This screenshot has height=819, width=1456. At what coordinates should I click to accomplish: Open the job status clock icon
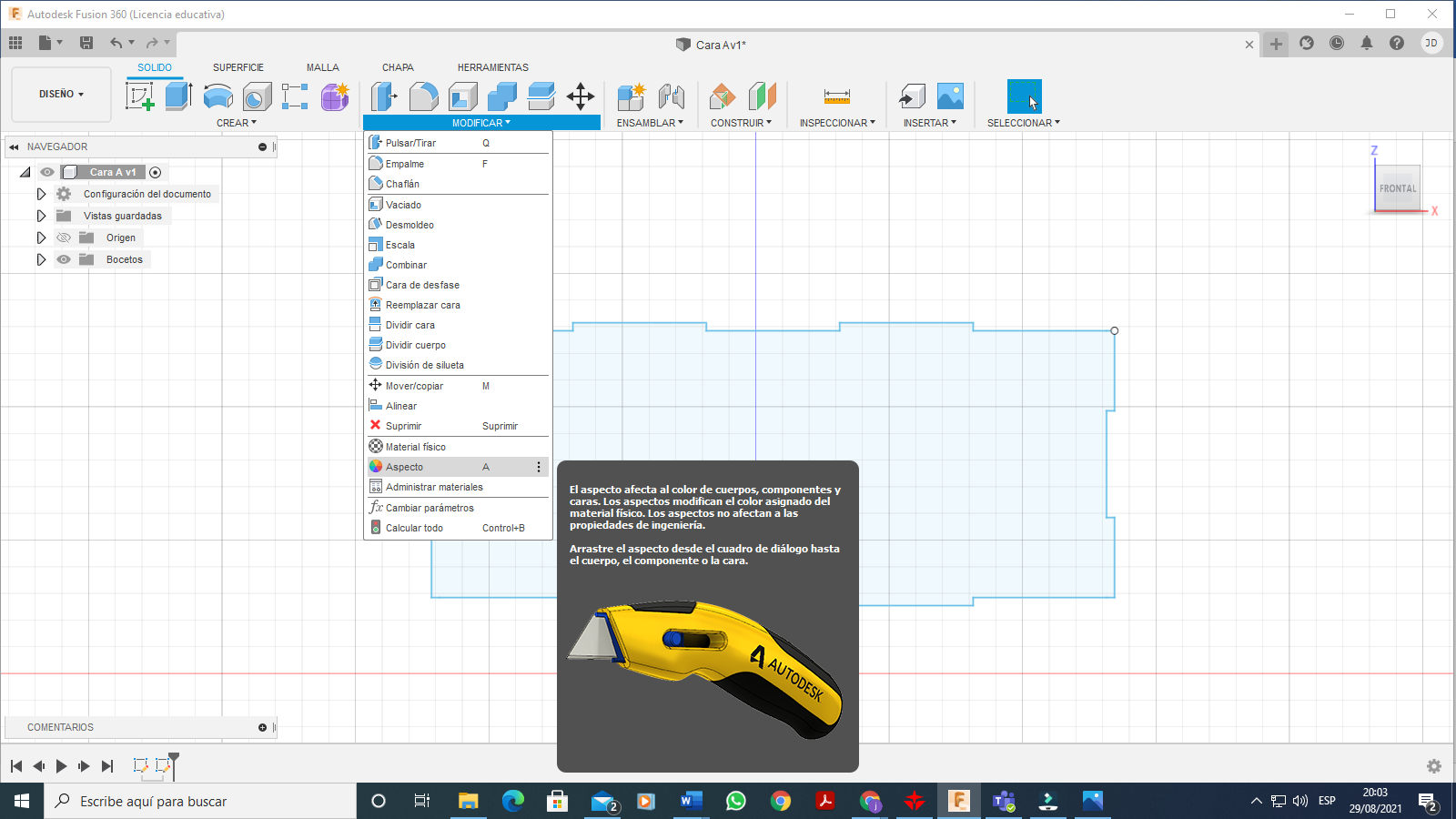[x=1337, y=43]
